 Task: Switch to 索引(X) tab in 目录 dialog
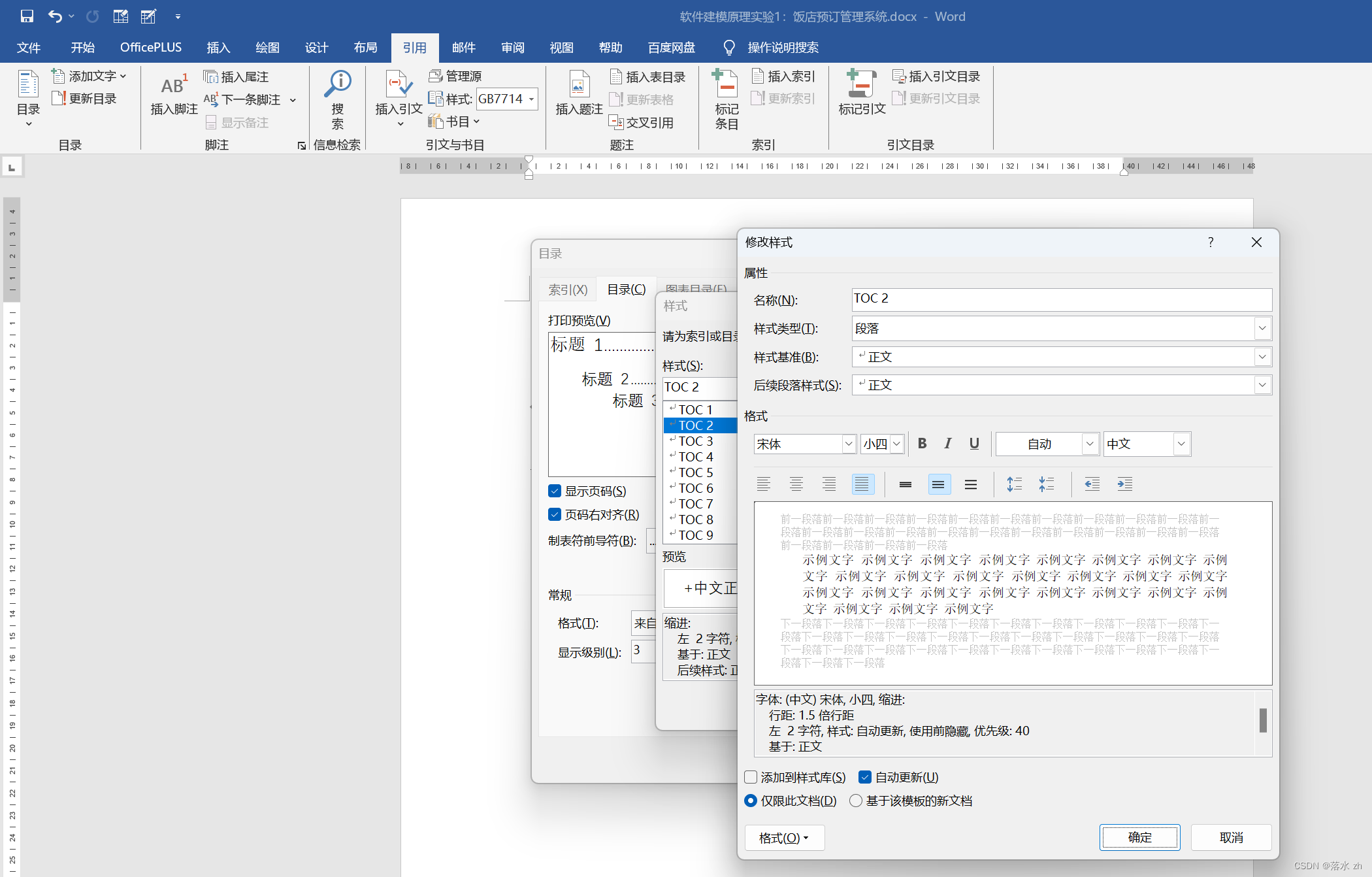(568, 290)
